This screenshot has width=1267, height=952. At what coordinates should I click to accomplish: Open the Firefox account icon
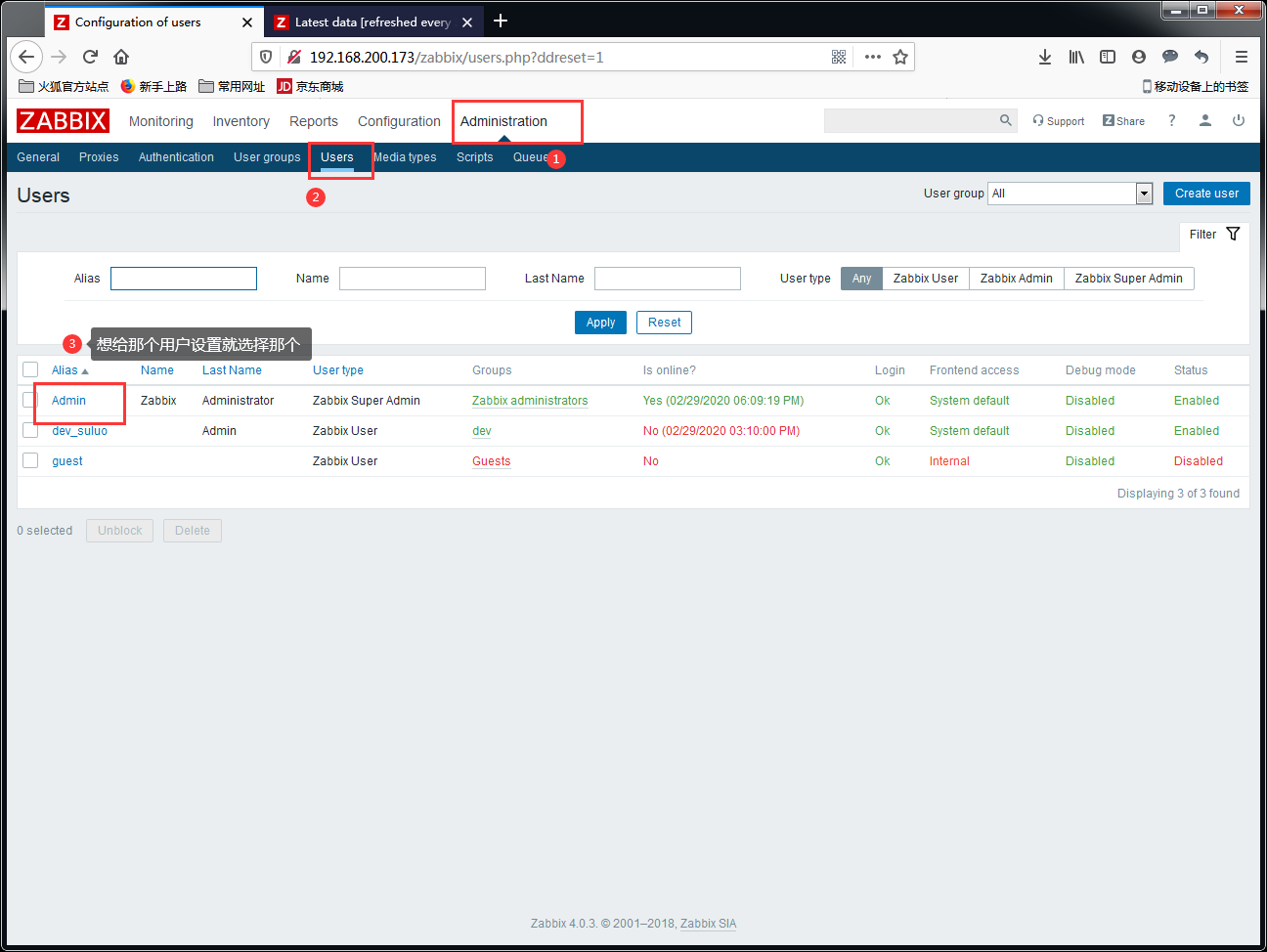click(1139, 57)
